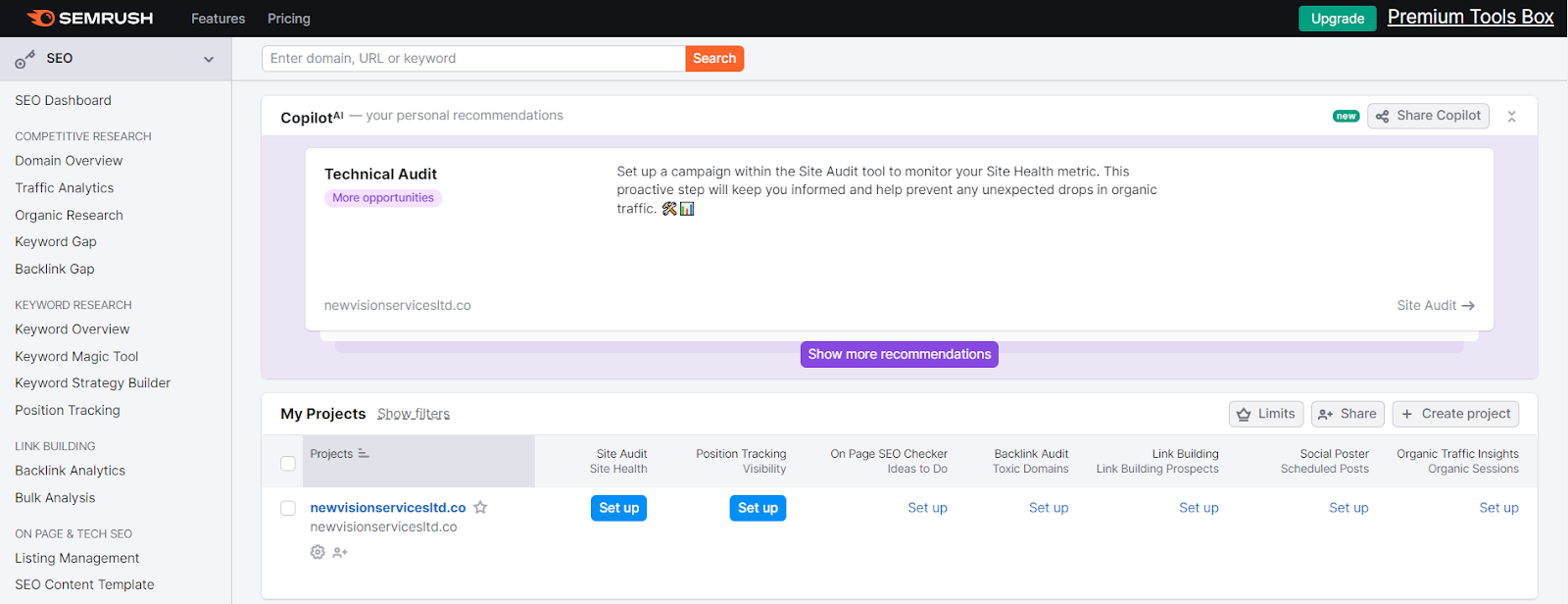The image size is (1568, 604).
Task: Open Backlink Gap tool
Action: 55,269
